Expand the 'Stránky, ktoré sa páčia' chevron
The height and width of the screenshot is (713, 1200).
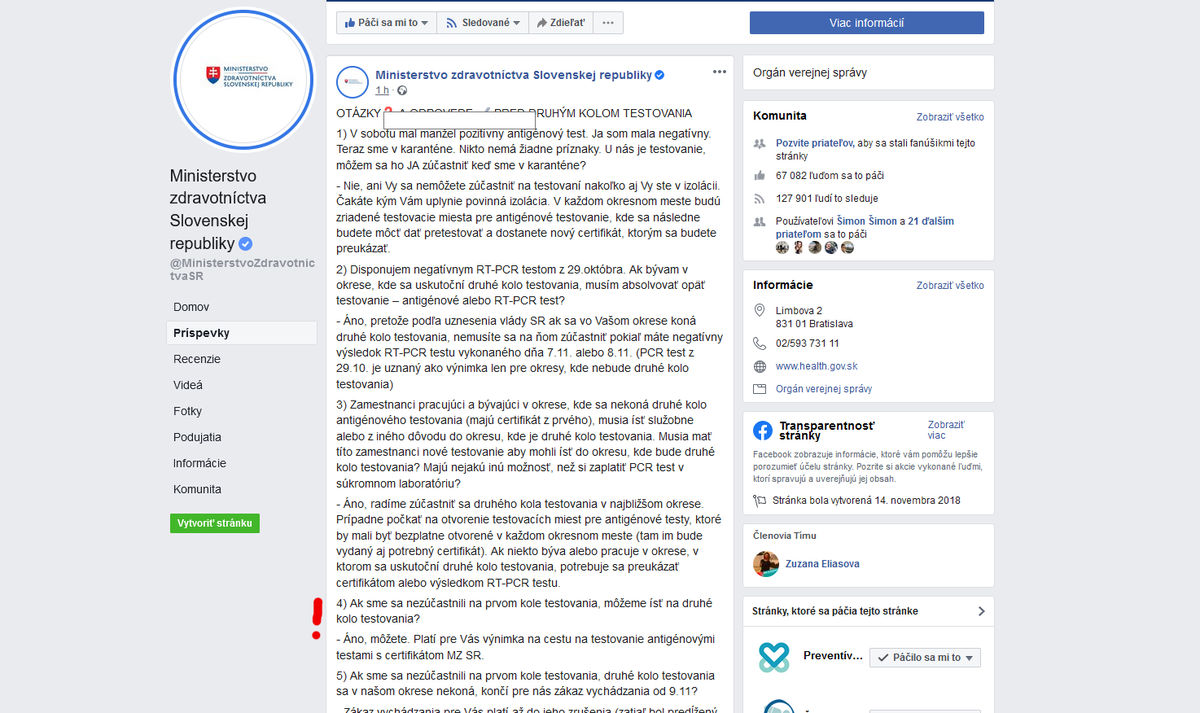point(981,611)
